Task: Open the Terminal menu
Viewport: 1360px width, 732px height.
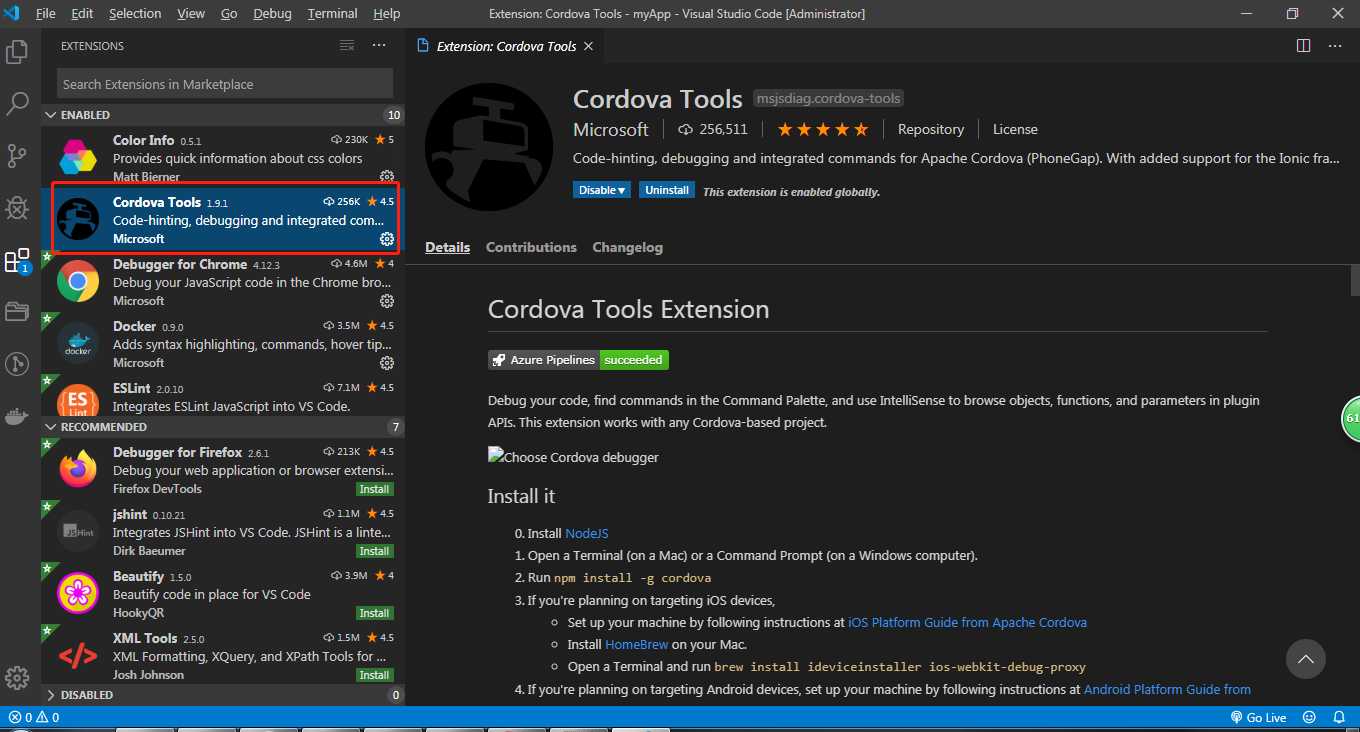Action: tap(333, 13)
